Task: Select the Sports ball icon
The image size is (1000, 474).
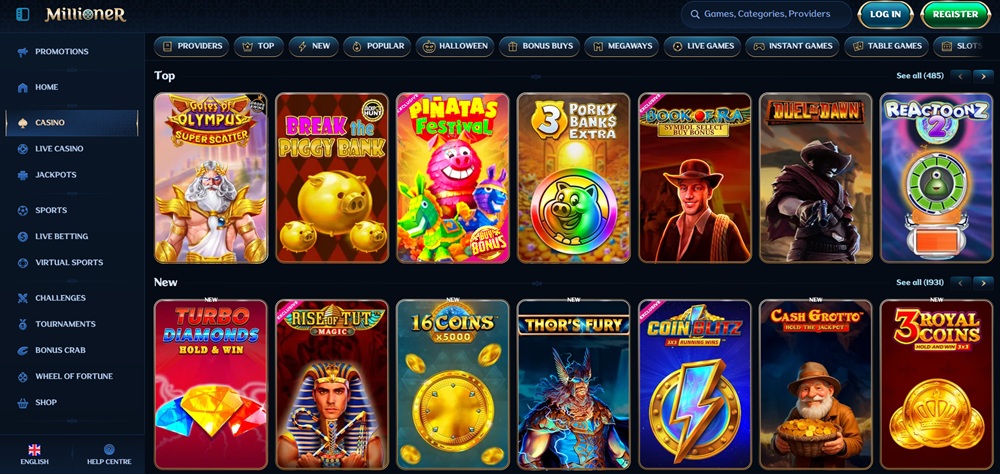Action: [22, 210]
